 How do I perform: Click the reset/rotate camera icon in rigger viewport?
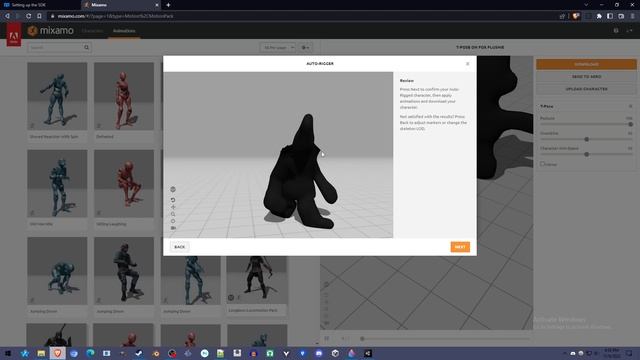(173, 200)
